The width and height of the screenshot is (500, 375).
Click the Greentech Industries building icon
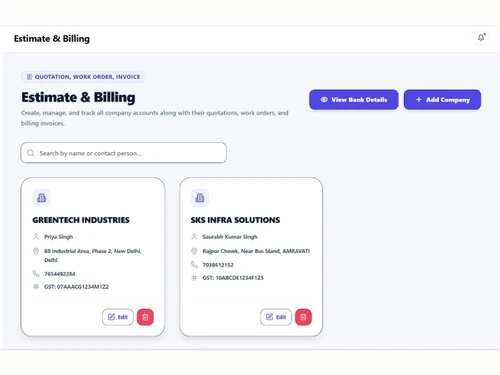click(x=41, y=198)
